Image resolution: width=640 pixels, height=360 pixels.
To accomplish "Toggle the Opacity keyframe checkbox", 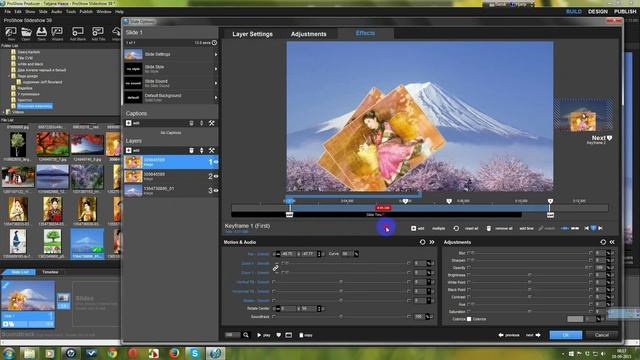I will pos(469,268).
